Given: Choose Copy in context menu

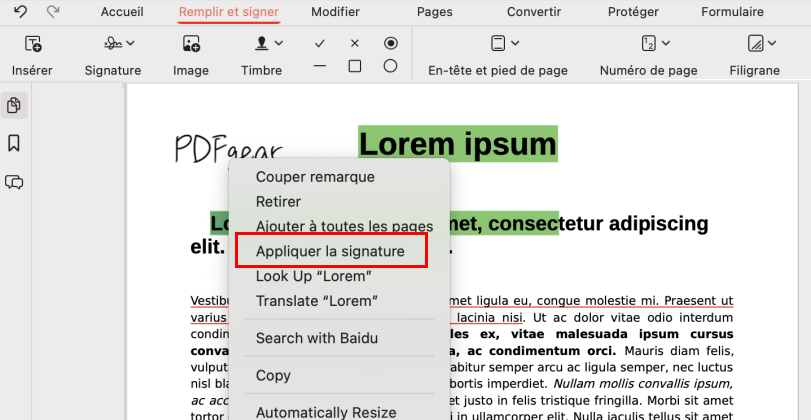Looking at the screenshot, I should click(x=339, y=376).
